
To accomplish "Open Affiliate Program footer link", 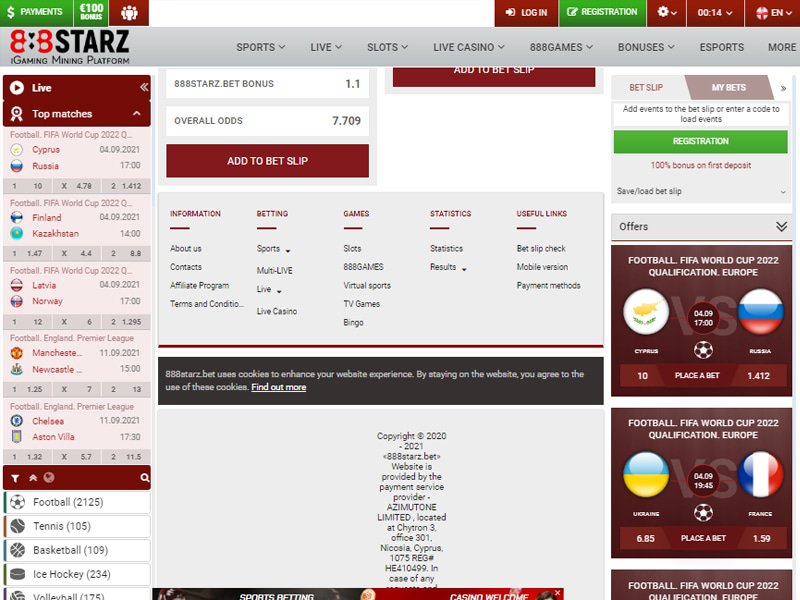I will click(x=199, y=286).
